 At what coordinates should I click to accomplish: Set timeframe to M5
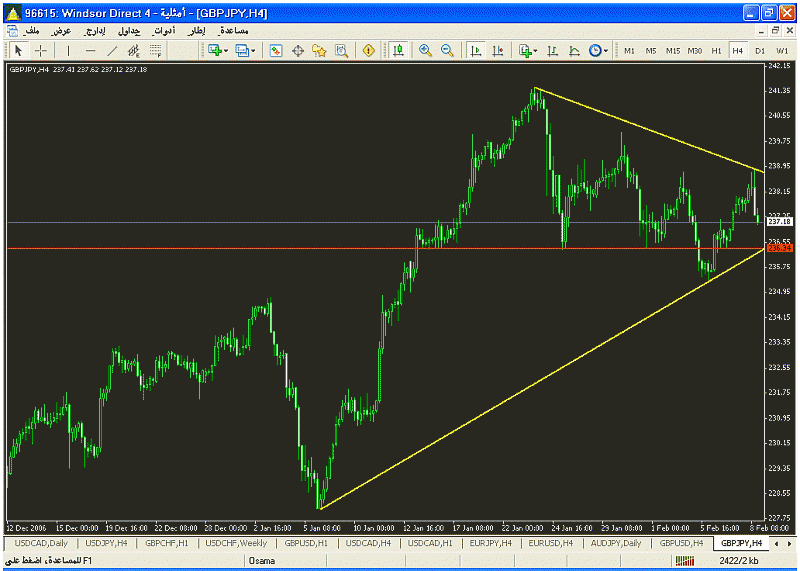click(651, 51)
